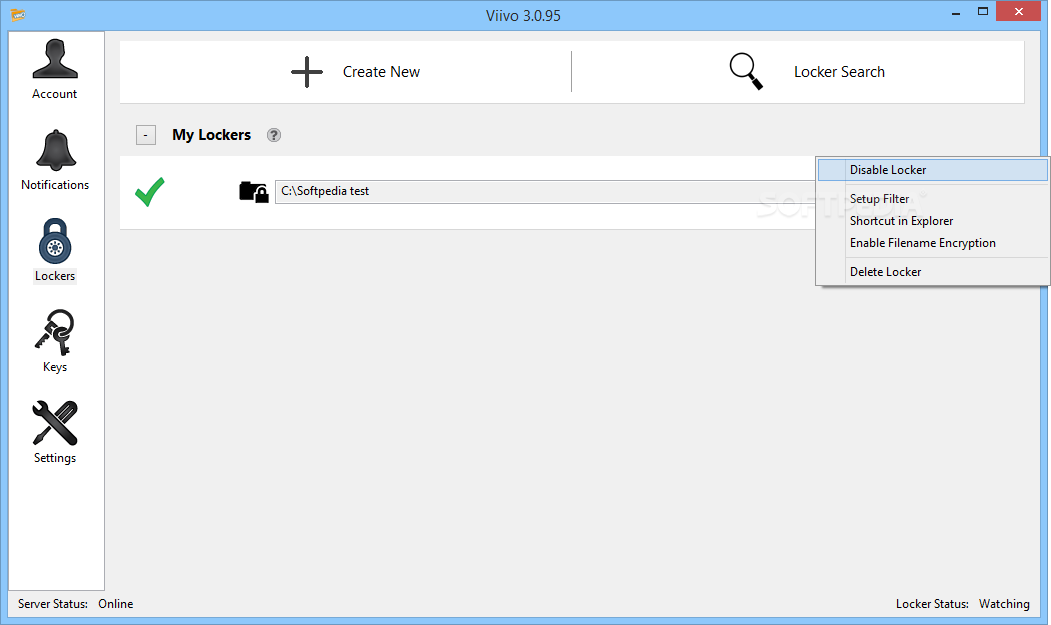Screen dimensions: 1051x625
Task: Click the locked folder icon for Softpedia test
Action: (254, 192)
